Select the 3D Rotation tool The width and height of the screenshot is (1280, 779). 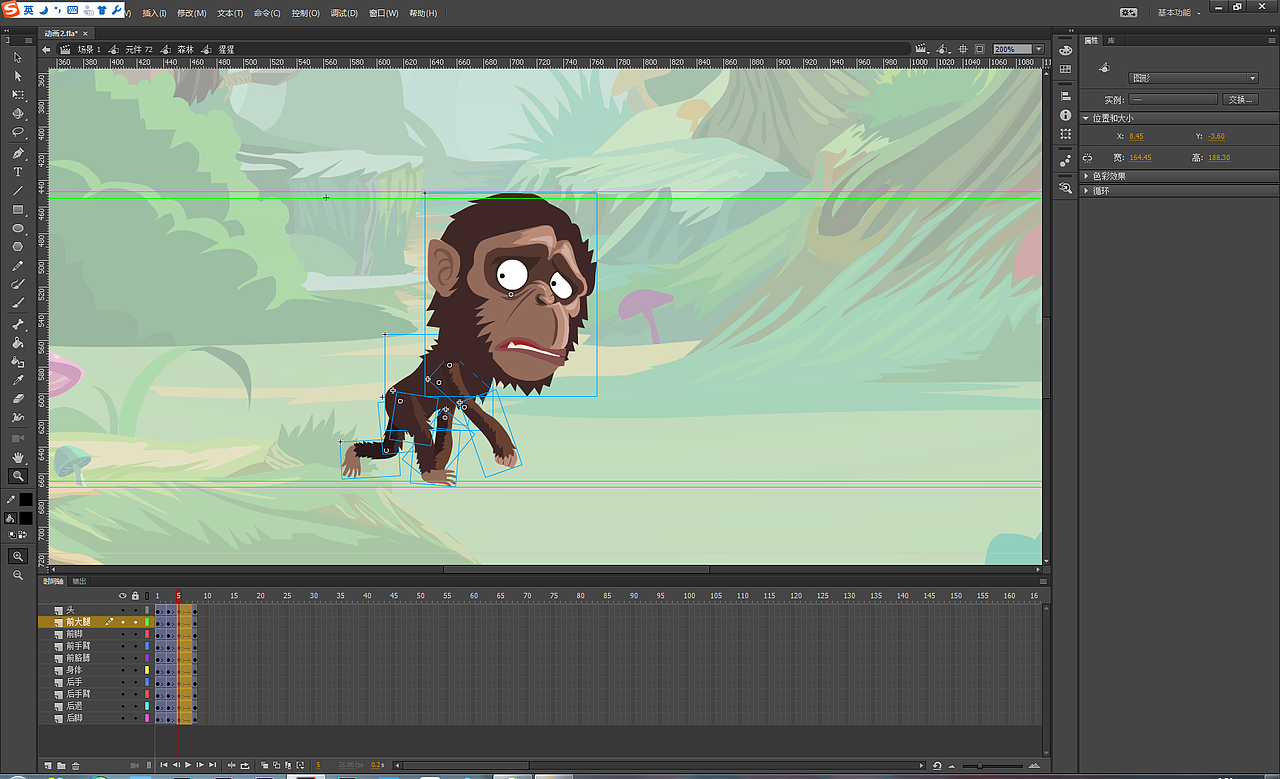point(18,114)
